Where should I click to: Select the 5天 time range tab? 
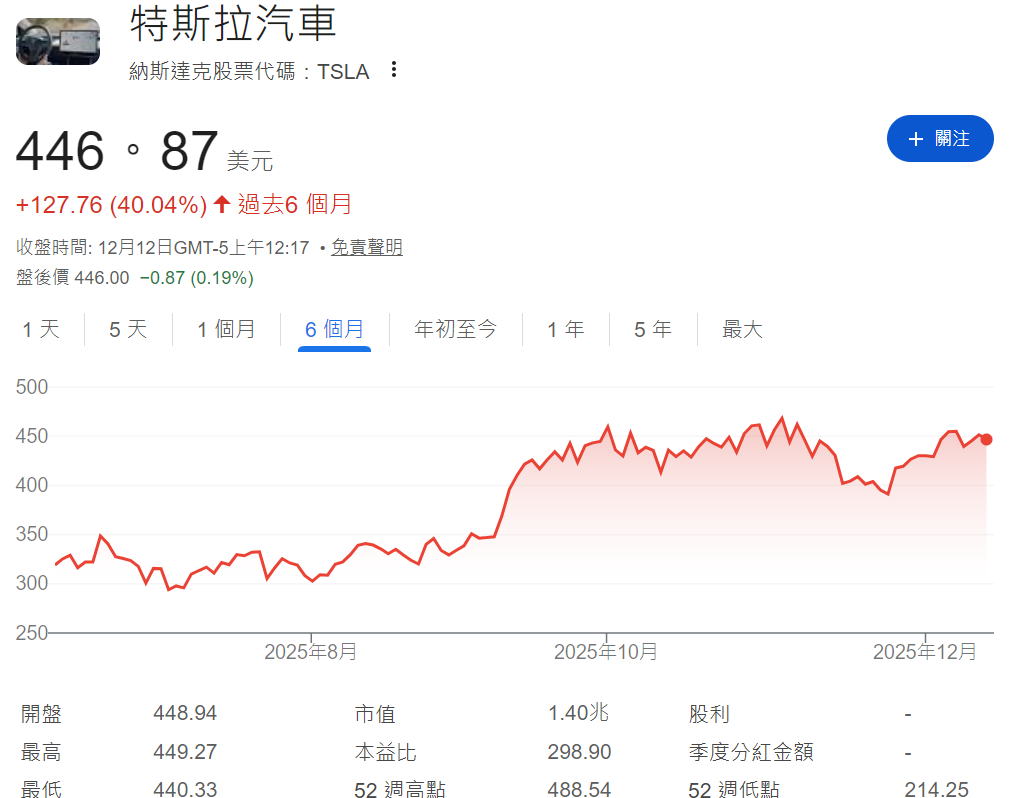coord(127,328)
